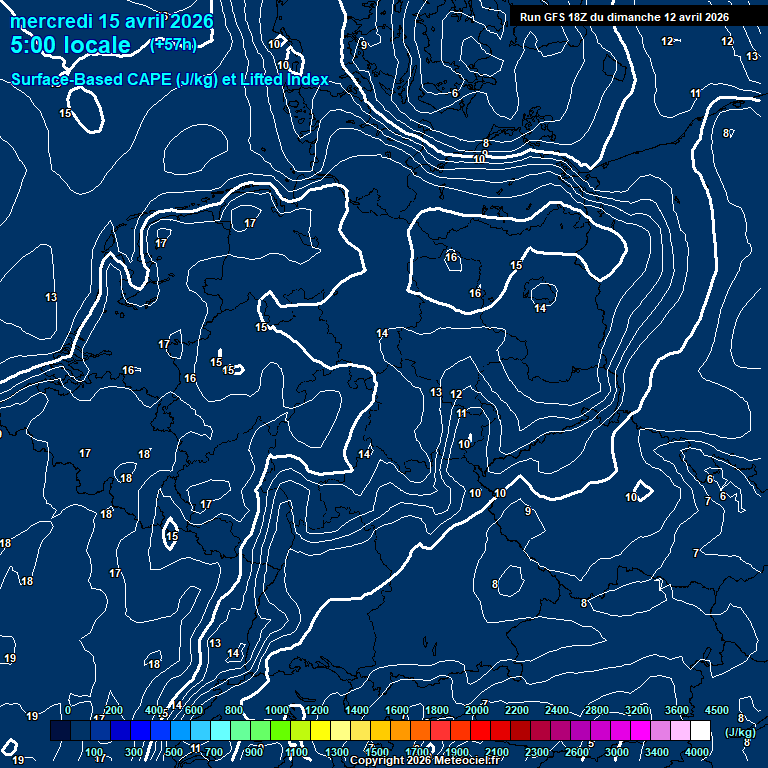Click the '2100' legend value
The image size is (768, 768).
pos(497,752)
